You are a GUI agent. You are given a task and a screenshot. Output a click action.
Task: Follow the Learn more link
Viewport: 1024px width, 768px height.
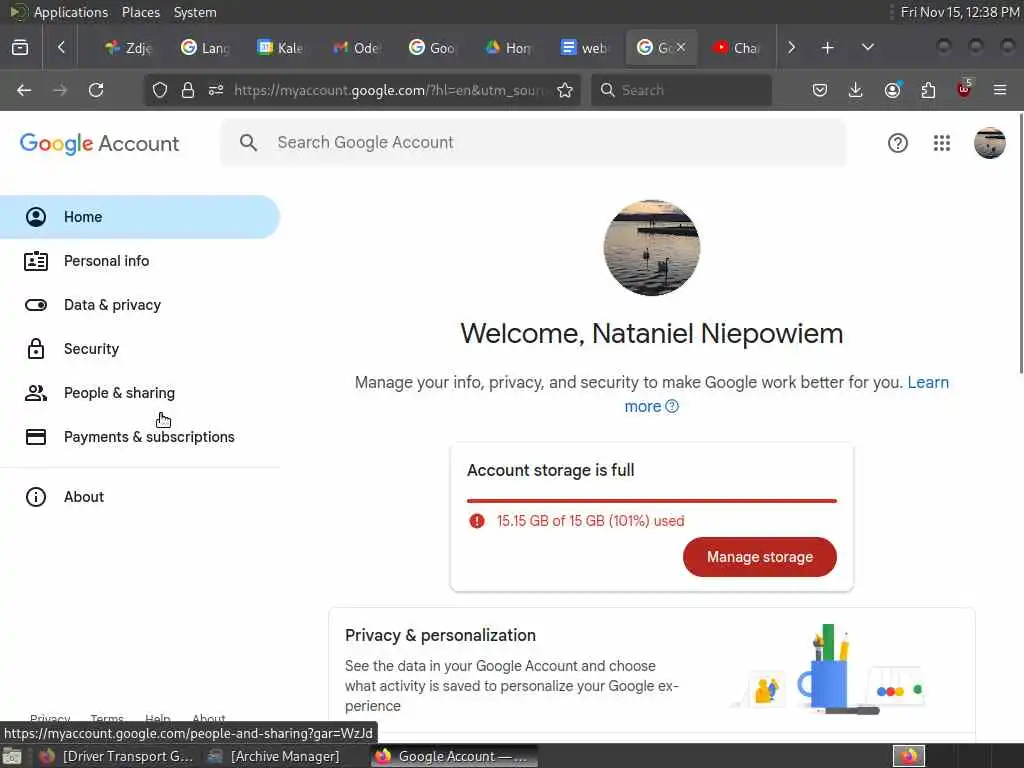point(927,383)
